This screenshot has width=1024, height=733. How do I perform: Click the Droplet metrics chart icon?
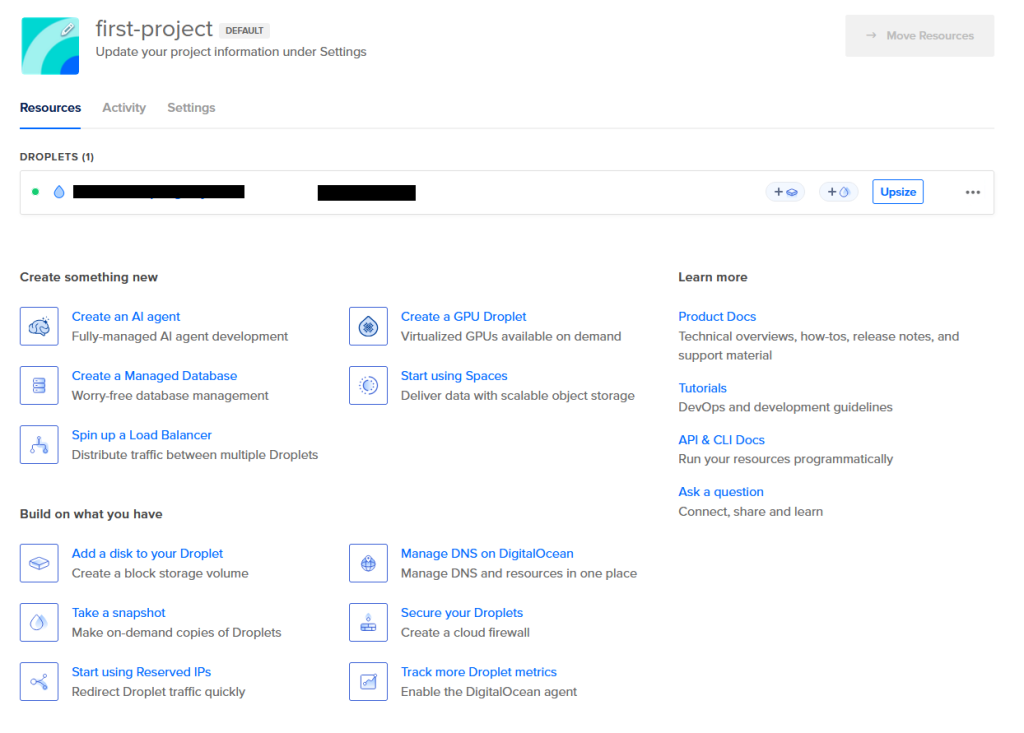pyautogui.click(x=368, y=681)
